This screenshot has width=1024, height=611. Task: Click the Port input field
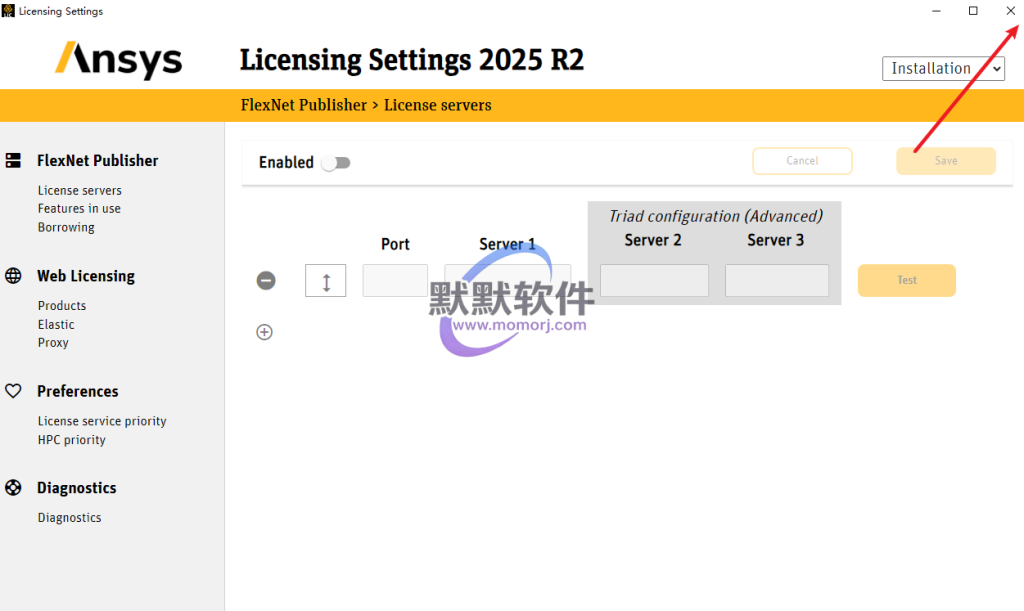[395, 281]
